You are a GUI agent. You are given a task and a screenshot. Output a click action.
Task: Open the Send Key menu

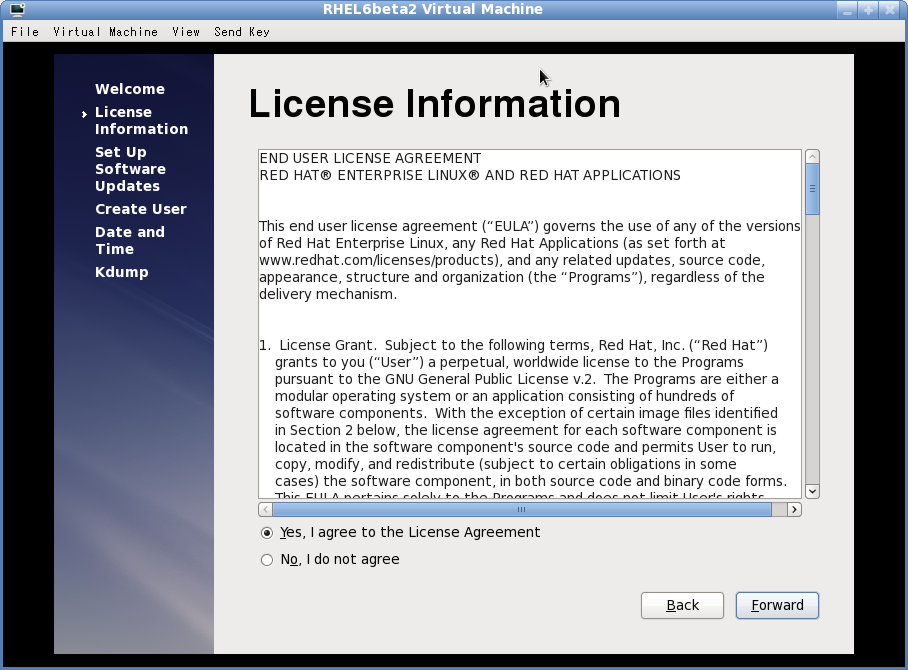(242, 32)
